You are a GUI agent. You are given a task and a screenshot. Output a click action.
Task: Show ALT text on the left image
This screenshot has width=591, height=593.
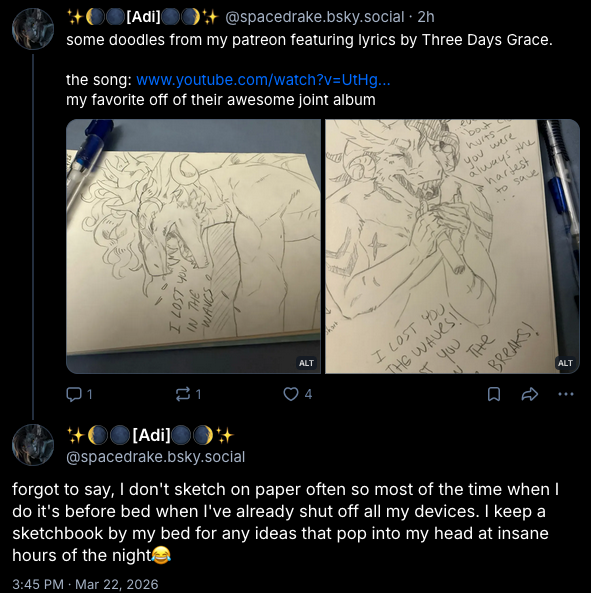point(306,363)
